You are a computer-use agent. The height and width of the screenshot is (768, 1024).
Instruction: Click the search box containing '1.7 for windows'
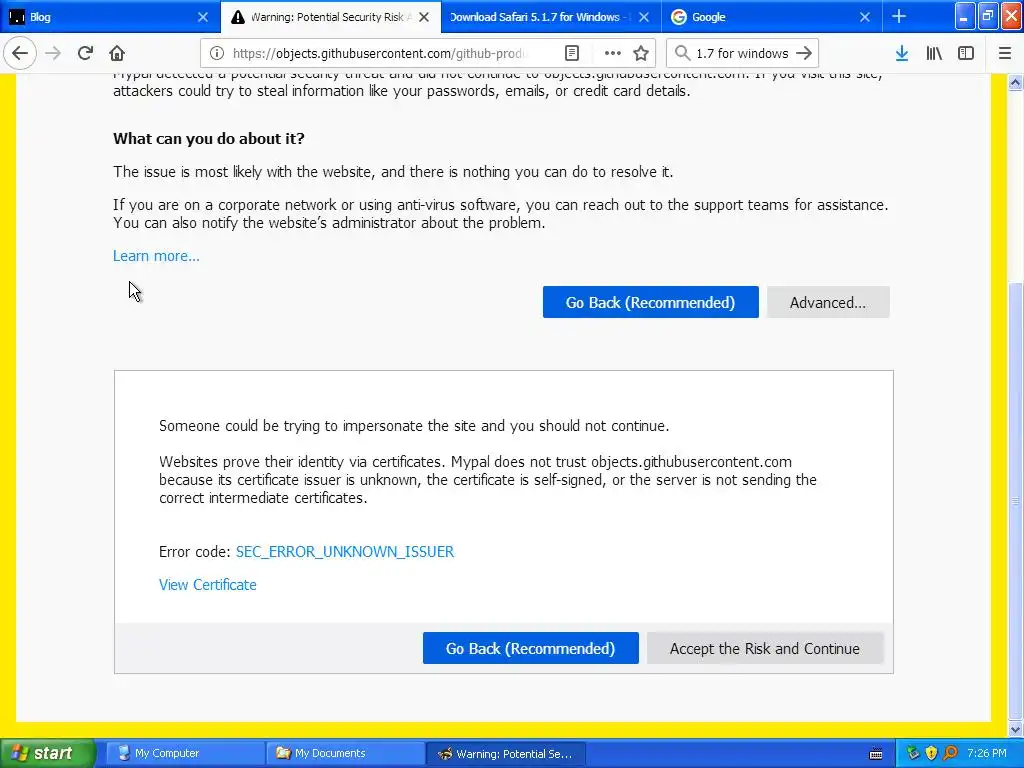(x=743, y=54)
